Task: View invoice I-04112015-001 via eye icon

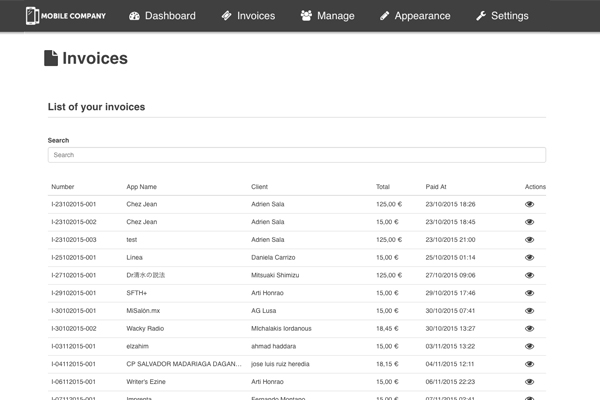Action: tap(529, 364)
